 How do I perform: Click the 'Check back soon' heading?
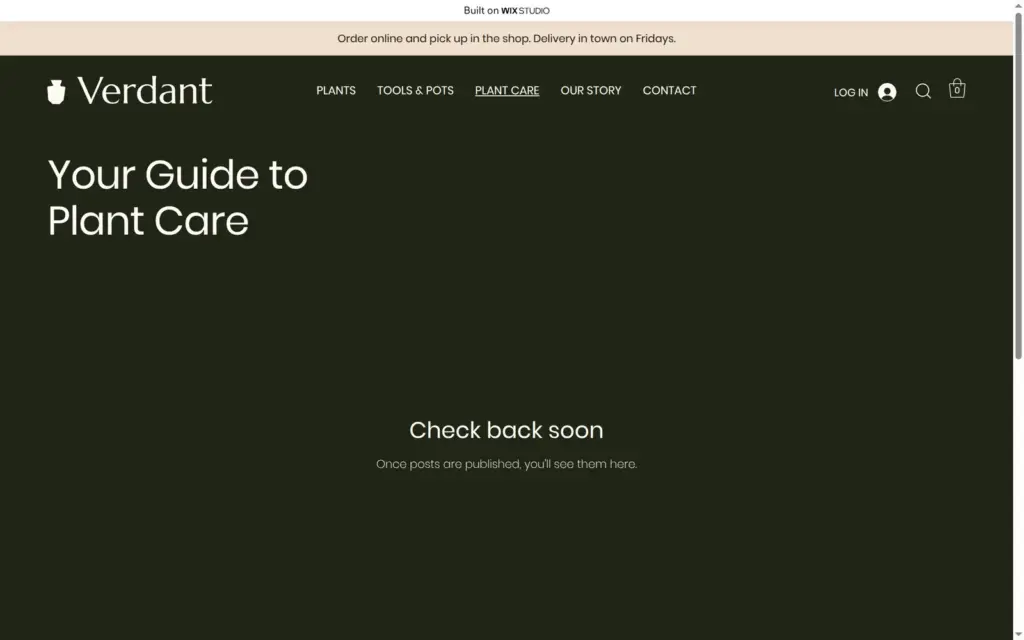506,430
